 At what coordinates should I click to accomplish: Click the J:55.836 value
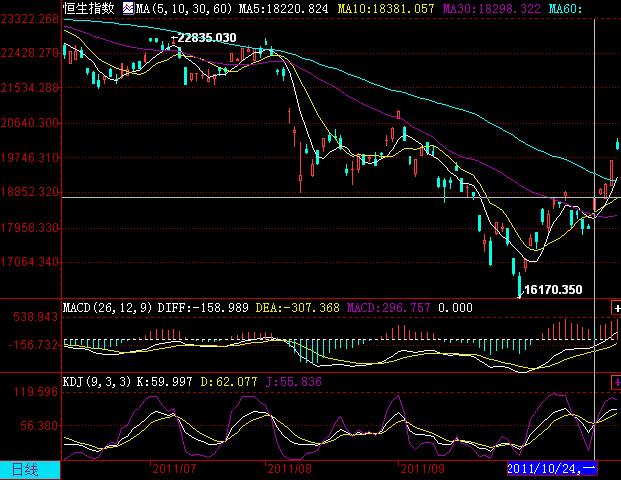293,382
